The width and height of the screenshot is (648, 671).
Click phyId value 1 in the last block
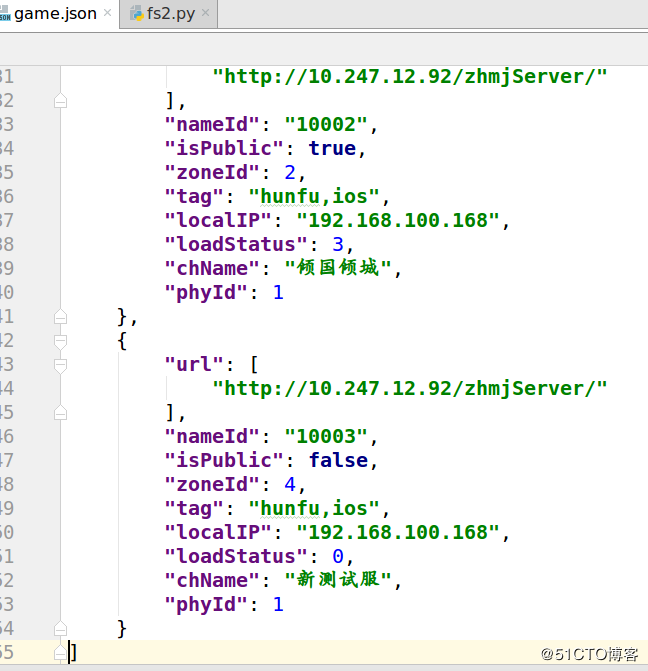[x=278, y=605]
